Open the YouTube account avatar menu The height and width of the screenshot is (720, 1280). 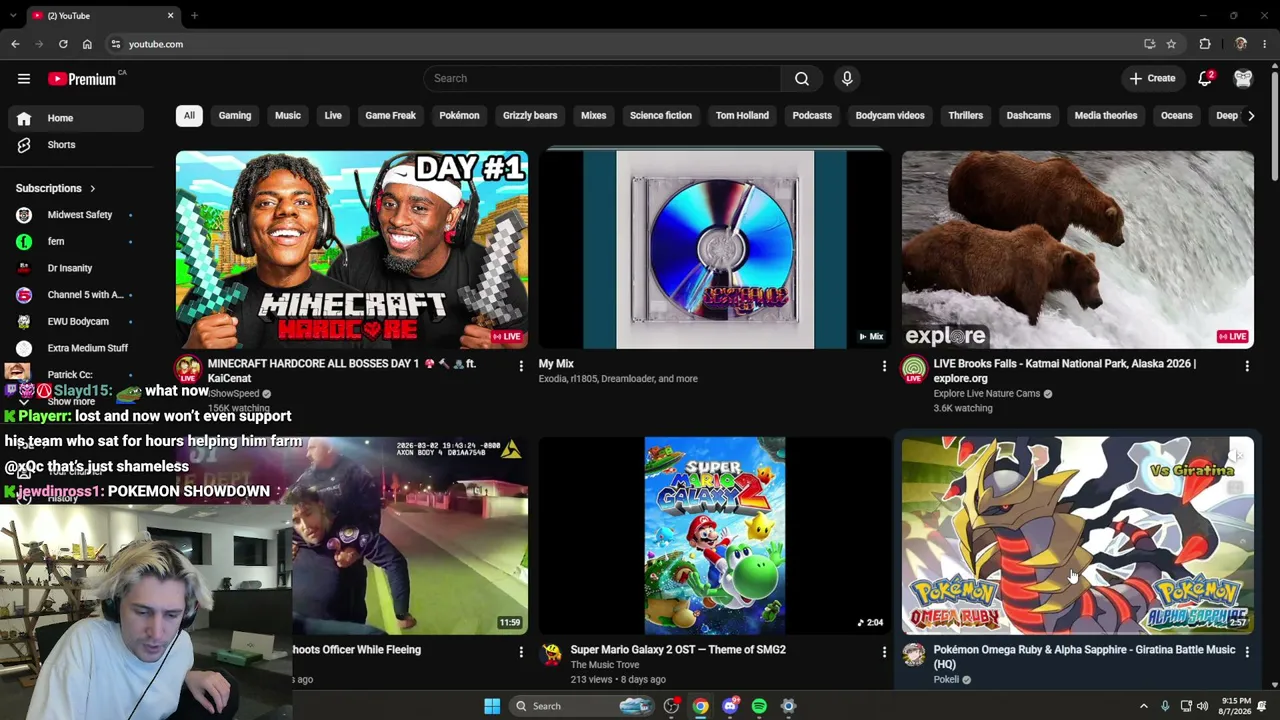[x=1243, y=79]
